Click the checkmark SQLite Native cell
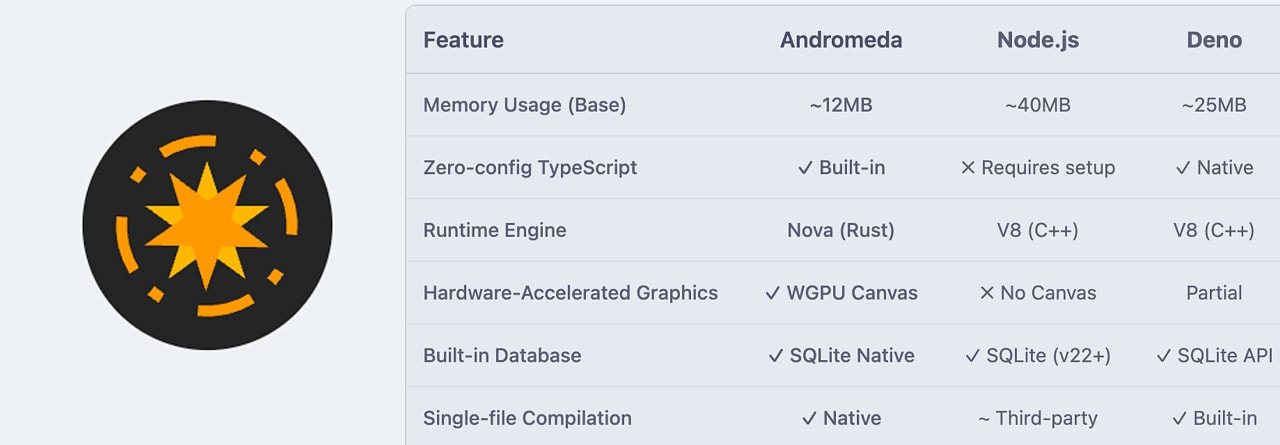The image size is (1280, 445). [x=841, y=355]
